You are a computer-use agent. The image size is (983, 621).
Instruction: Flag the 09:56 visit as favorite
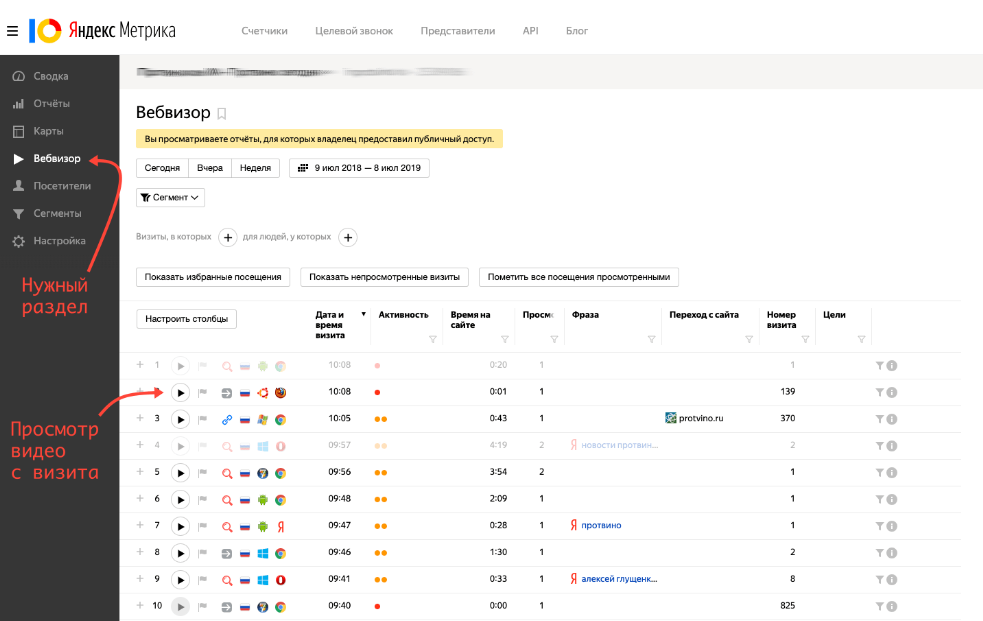[202, 473]
